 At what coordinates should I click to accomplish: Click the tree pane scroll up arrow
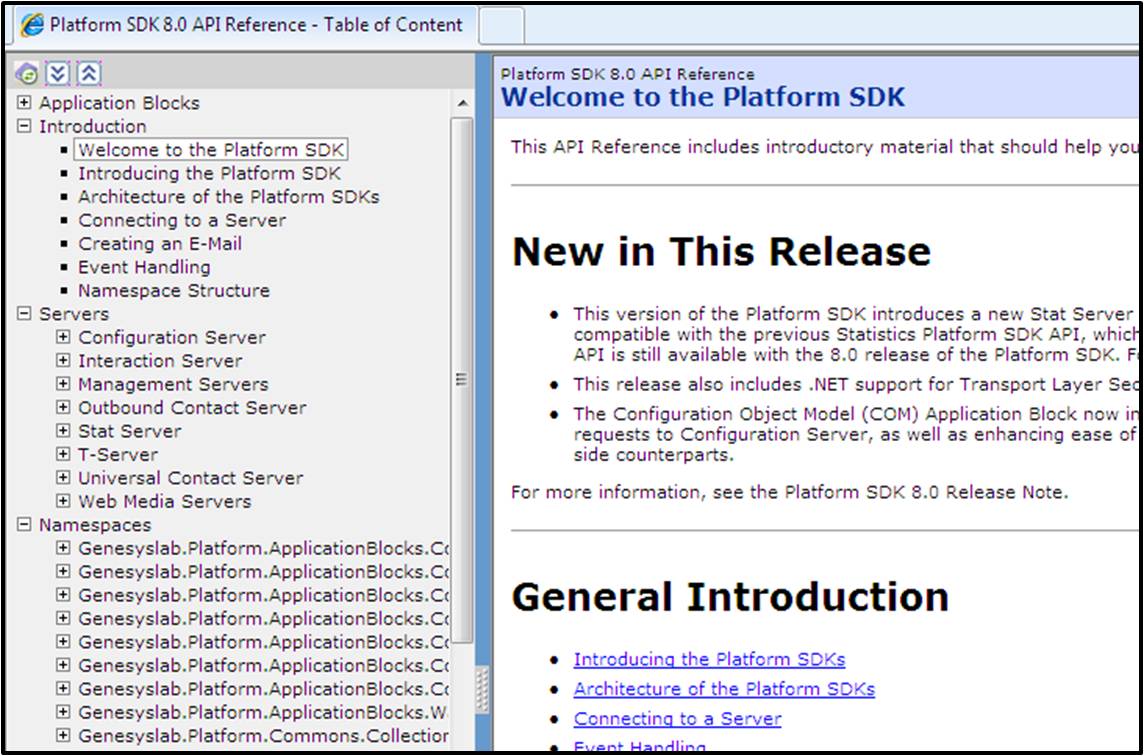tap(462, 104)
